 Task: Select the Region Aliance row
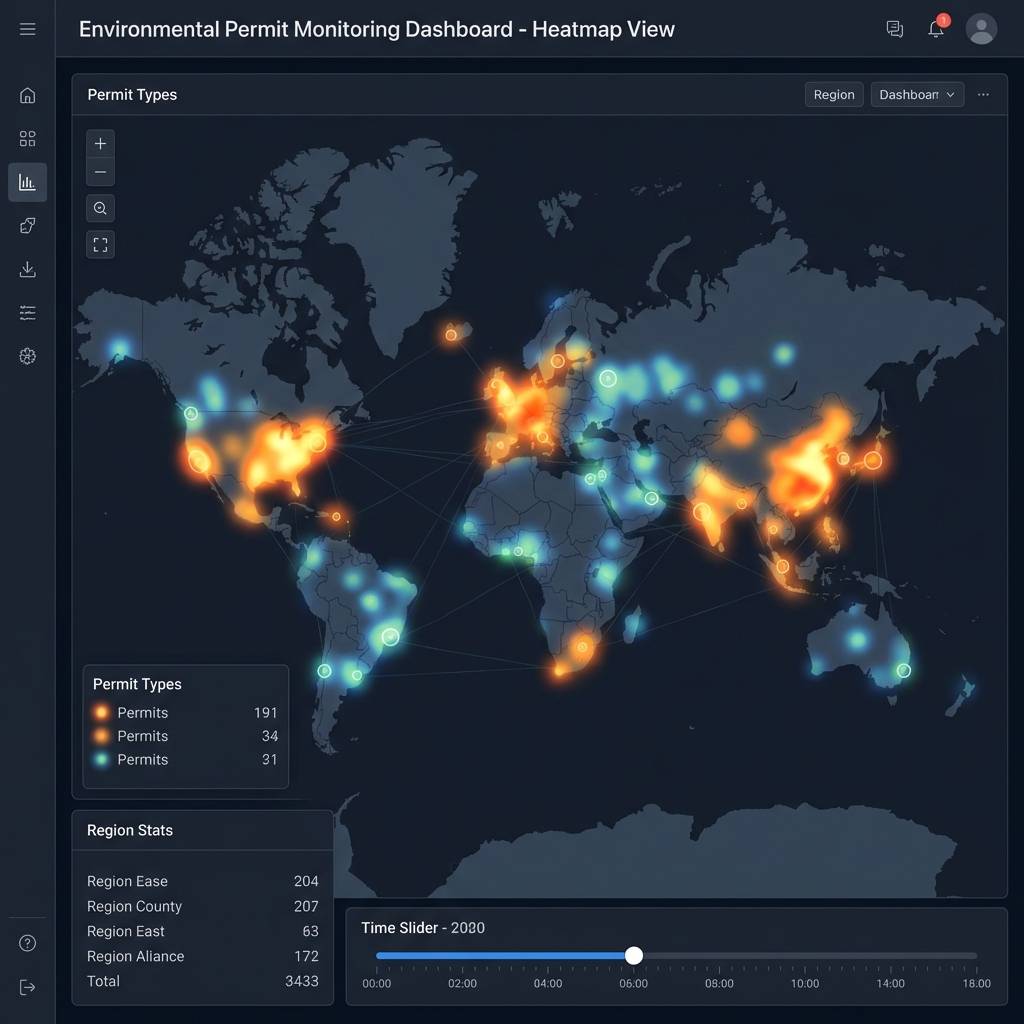(x=202, y=956)
